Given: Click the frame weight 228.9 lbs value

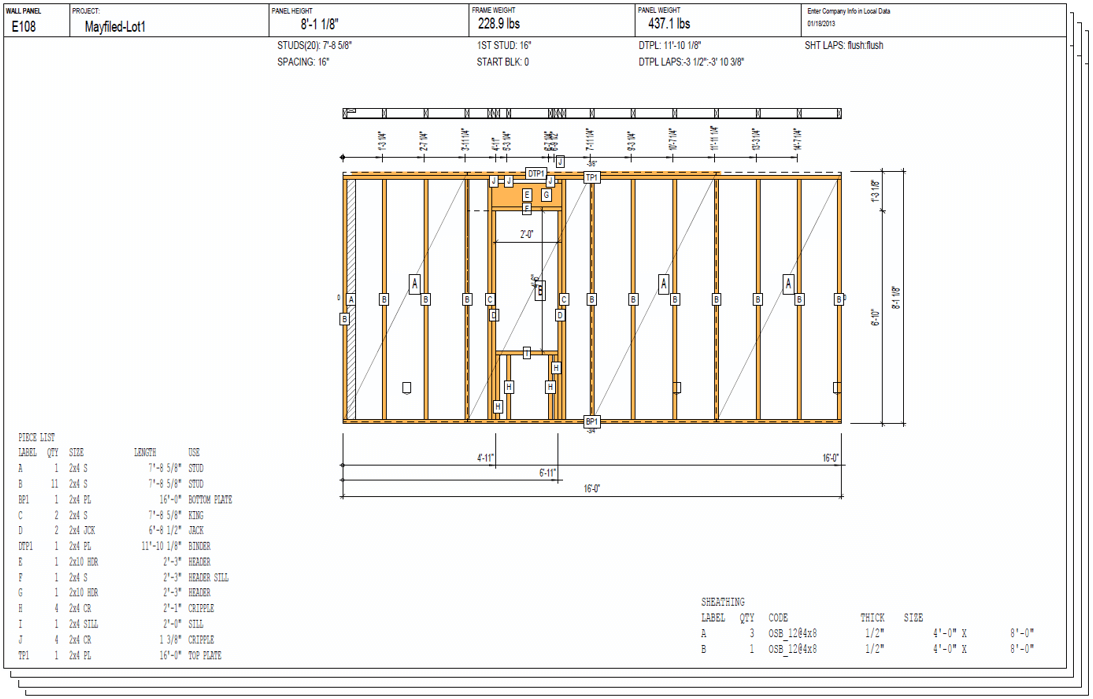Looking at the screenshot, I should [x=499, y=24].
